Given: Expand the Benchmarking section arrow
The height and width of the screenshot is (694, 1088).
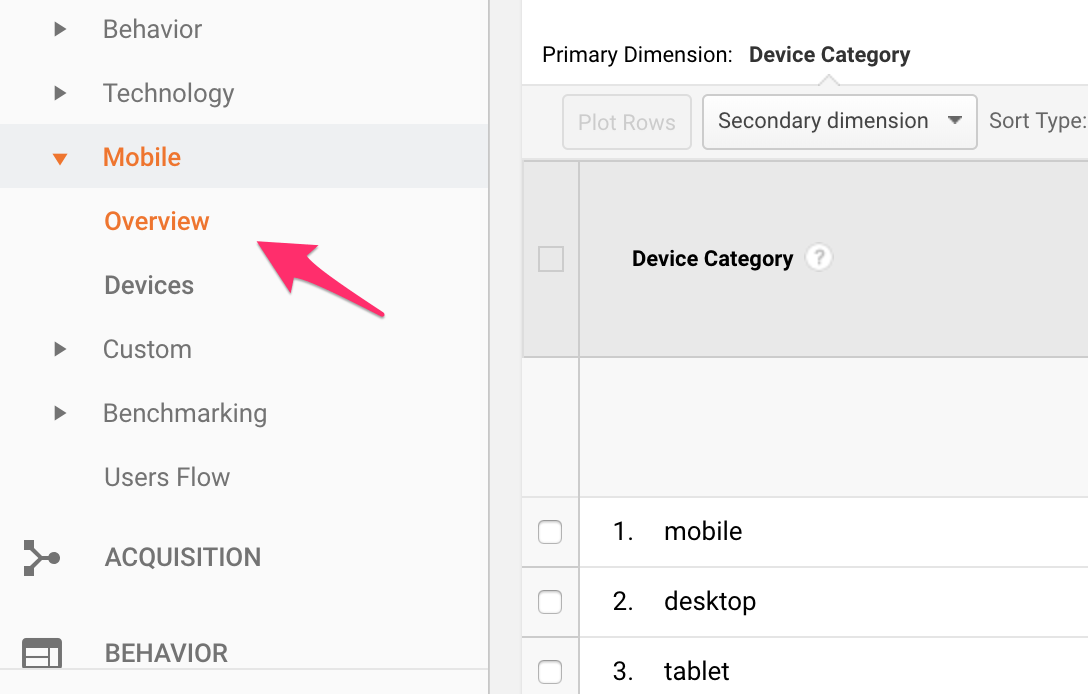Looking at the screenshot, I should pos(60,413).
